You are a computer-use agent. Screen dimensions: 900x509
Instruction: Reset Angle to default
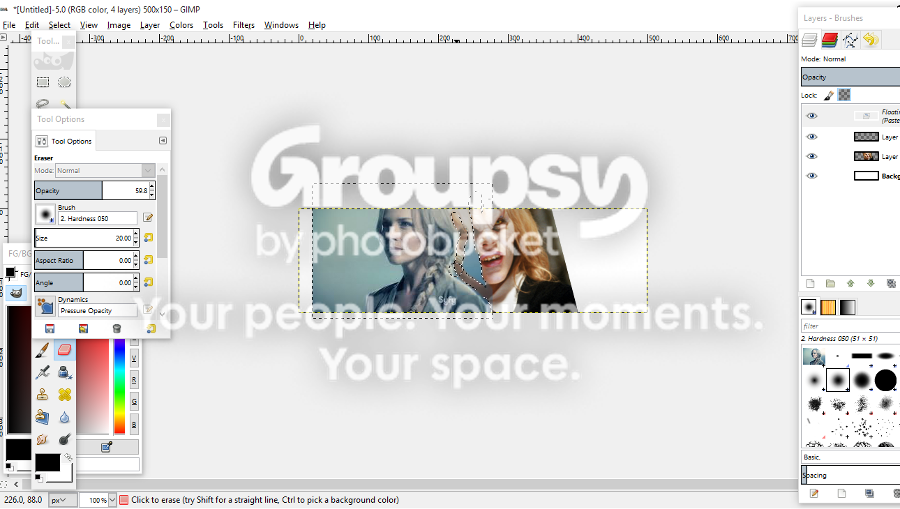(x=149, y=282)
